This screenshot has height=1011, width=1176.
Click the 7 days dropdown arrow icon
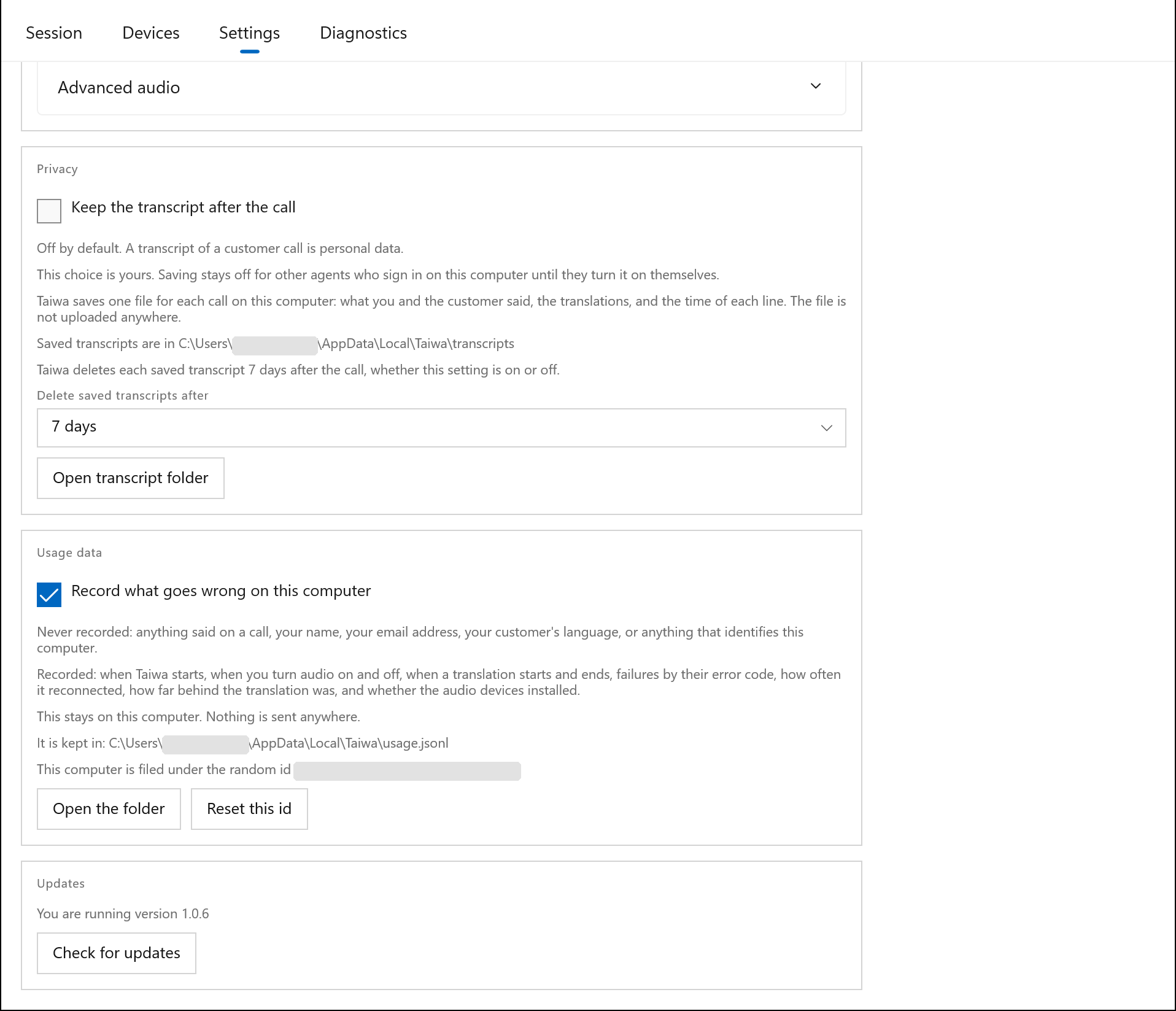(827, 428)
